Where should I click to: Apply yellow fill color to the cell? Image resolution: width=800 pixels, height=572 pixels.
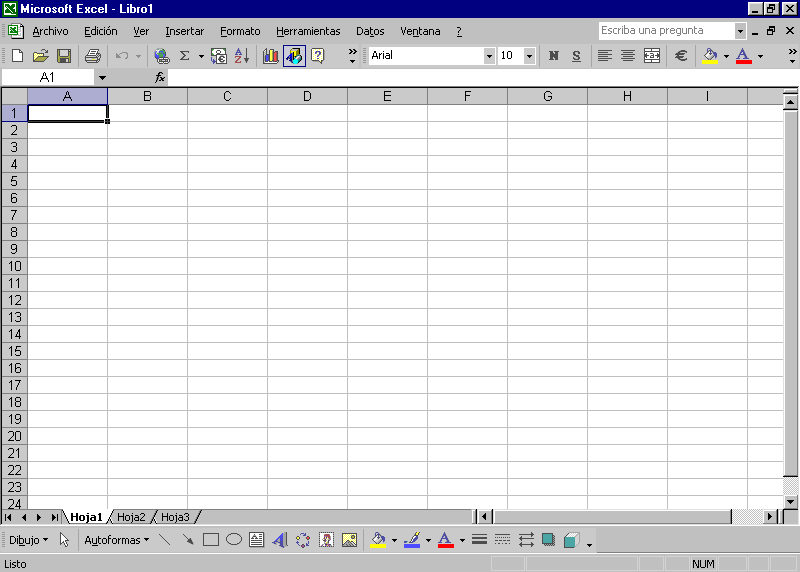[710, 56]
